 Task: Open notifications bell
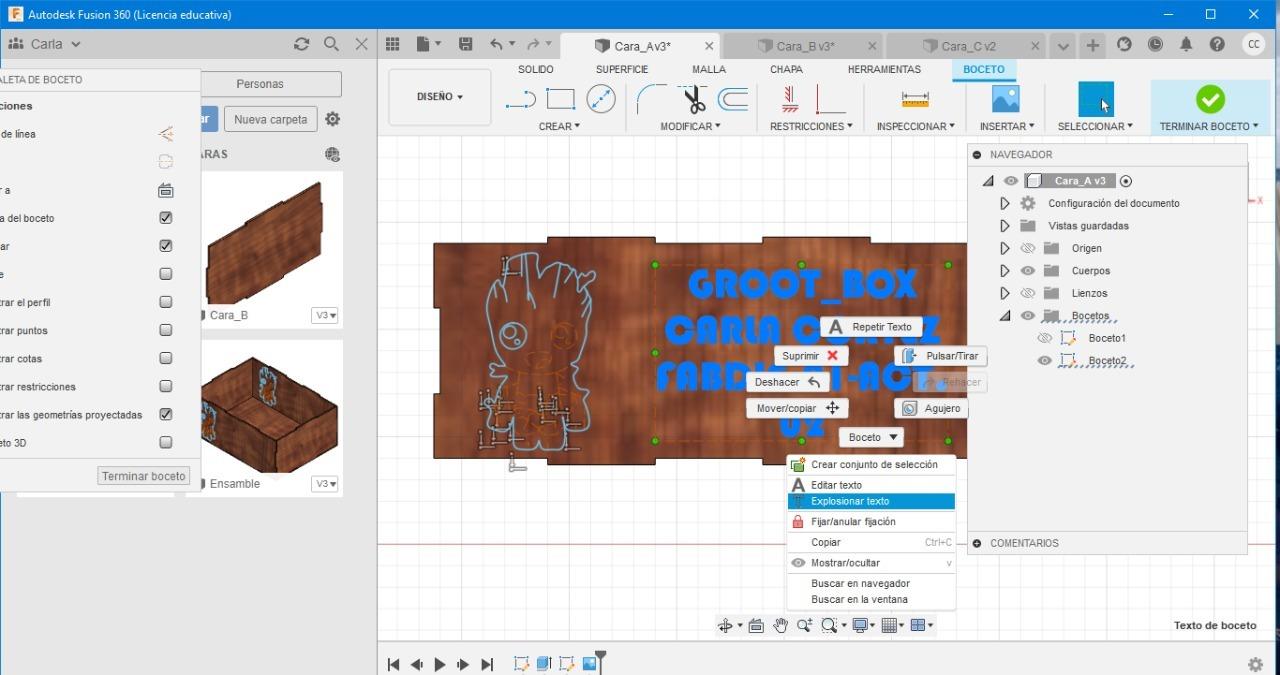1186,44
